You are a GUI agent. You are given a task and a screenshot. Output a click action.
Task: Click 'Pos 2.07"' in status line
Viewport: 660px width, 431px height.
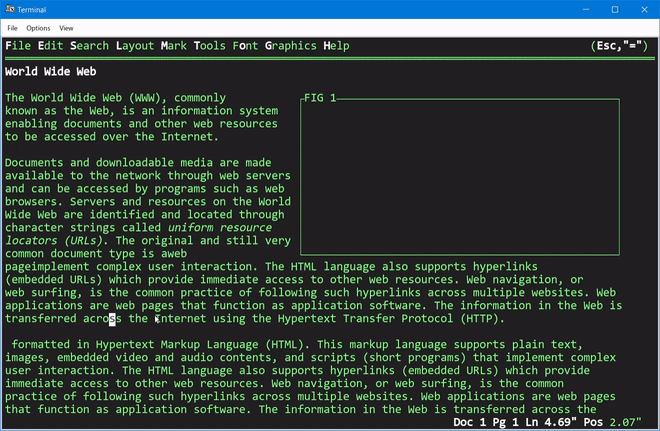pos(612,422)
